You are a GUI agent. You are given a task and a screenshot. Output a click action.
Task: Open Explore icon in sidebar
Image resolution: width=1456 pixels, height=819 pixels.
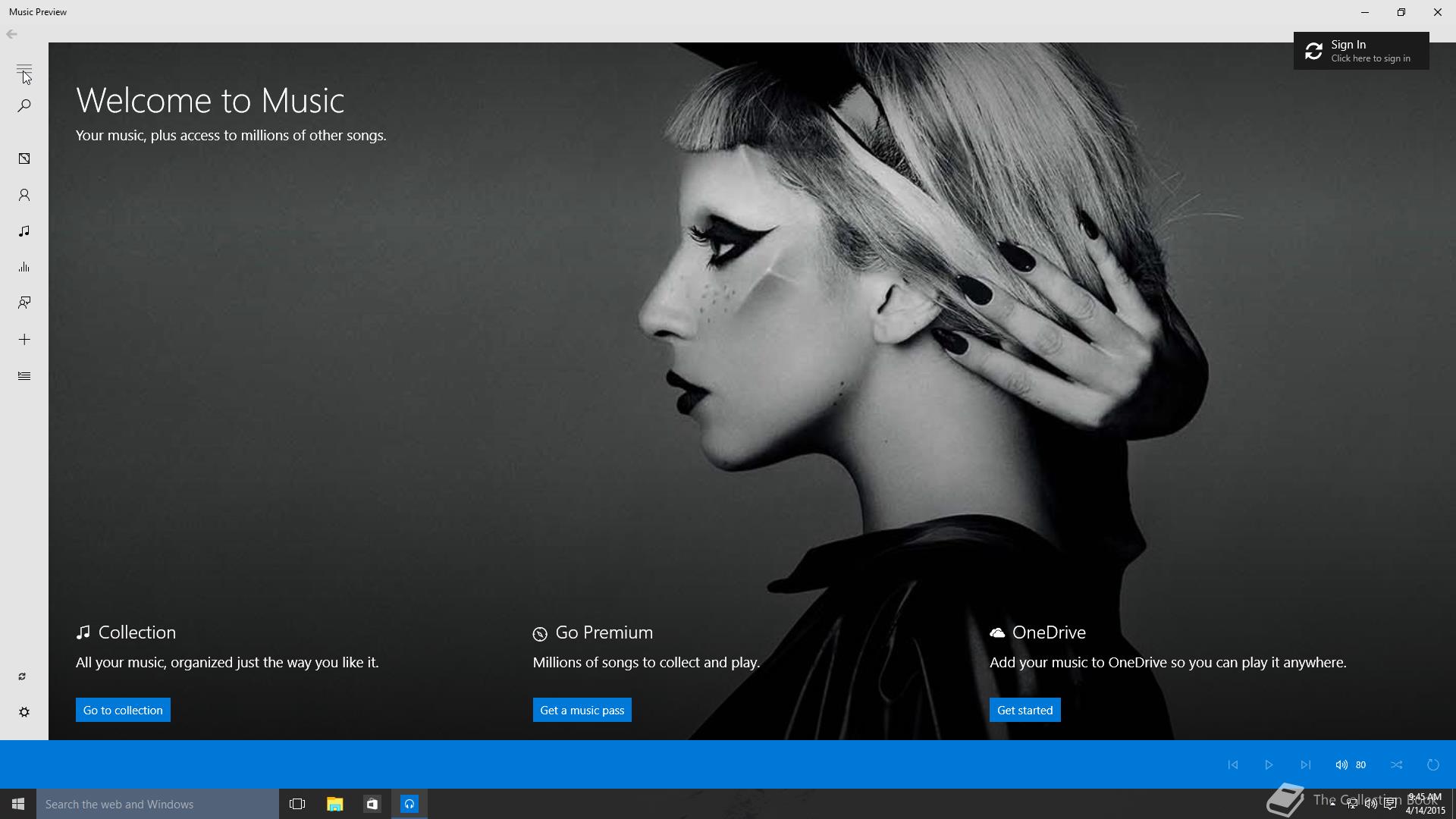tap(24, 303)
